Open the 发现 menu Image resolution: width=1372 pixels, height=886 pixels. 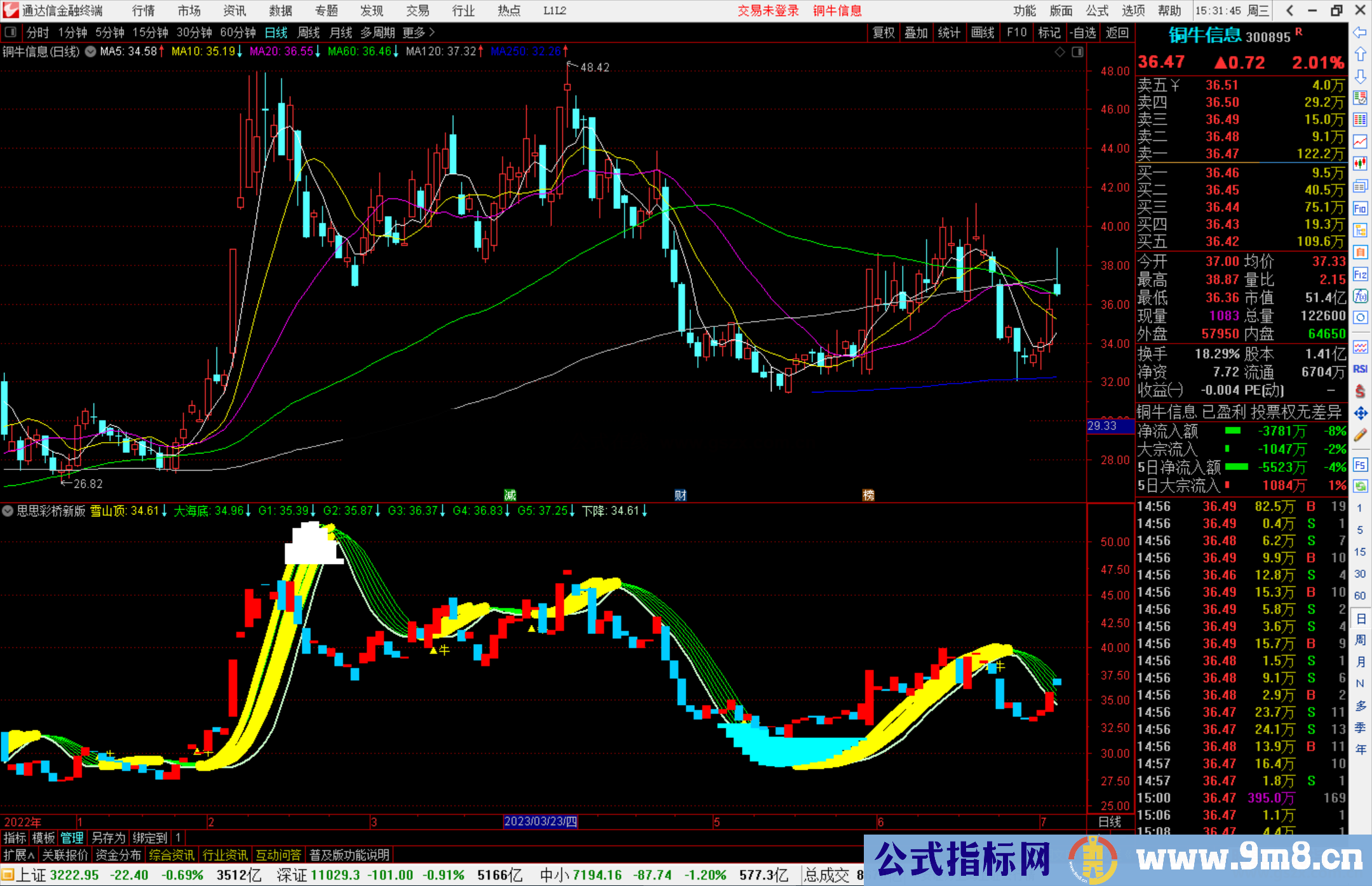click(x=372, y=11)
